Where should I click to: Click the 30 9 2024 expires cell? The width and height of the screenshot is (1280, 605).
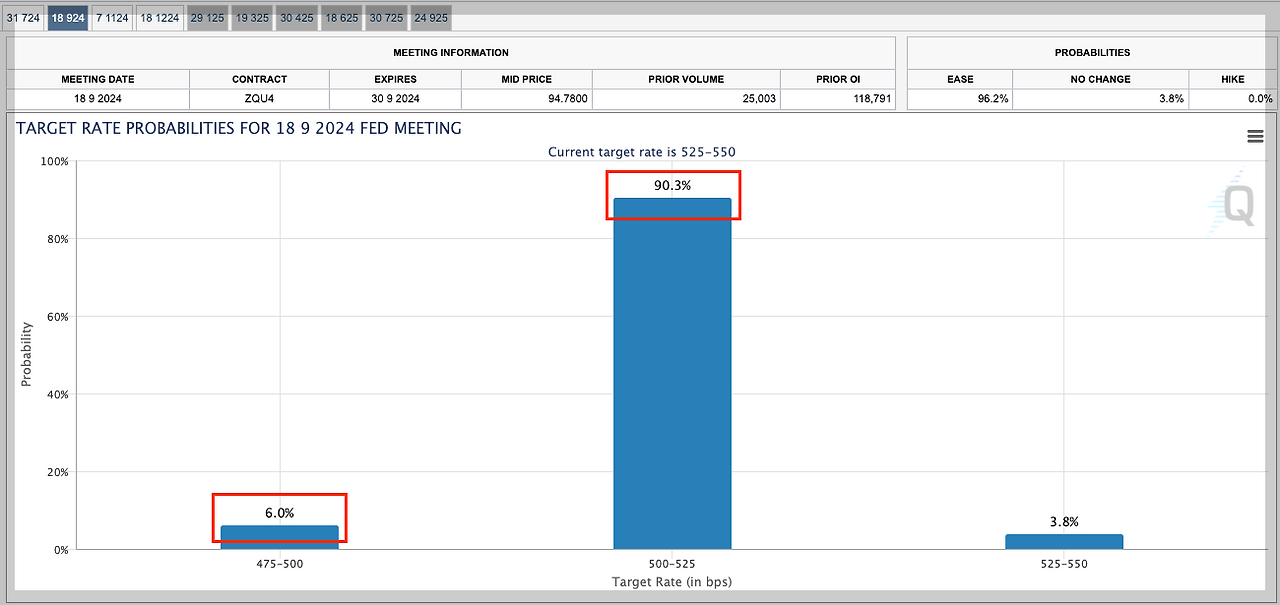(x=395, y=98)
